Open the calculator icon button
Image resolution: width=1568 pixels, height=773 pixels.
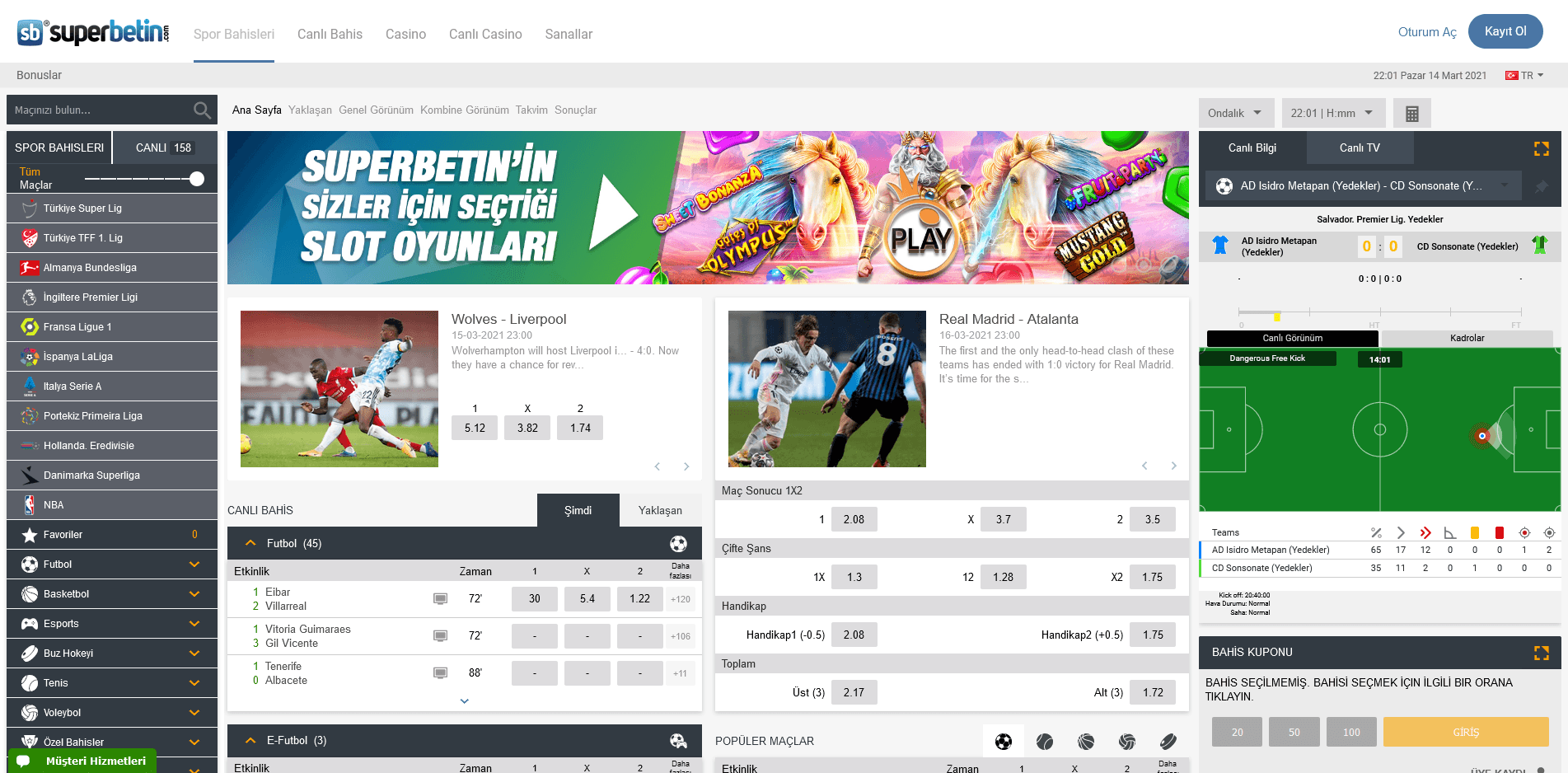(1412, 114)
